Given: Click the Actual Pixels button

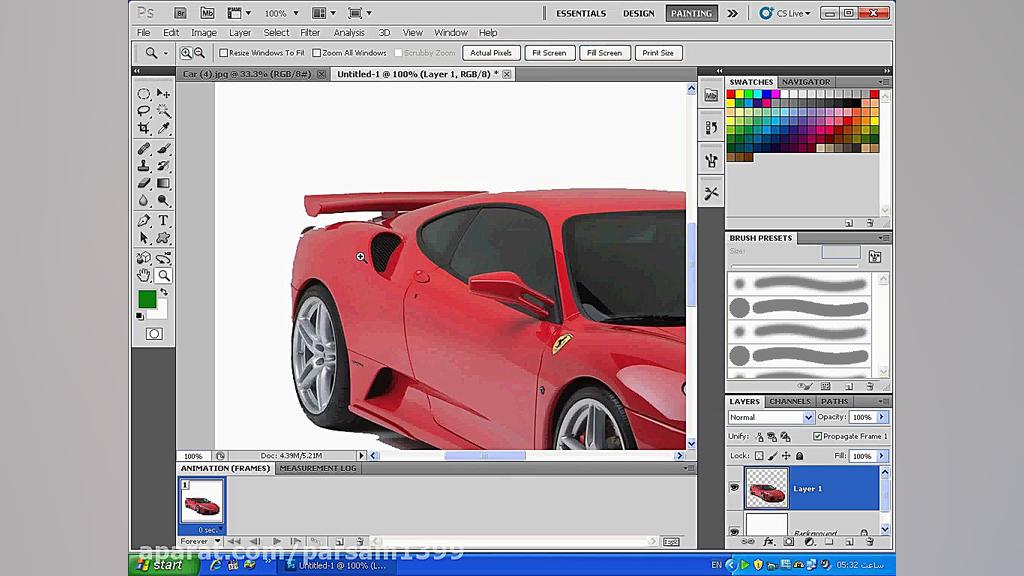Looking at the screenshot, I should tap(490, 52).
